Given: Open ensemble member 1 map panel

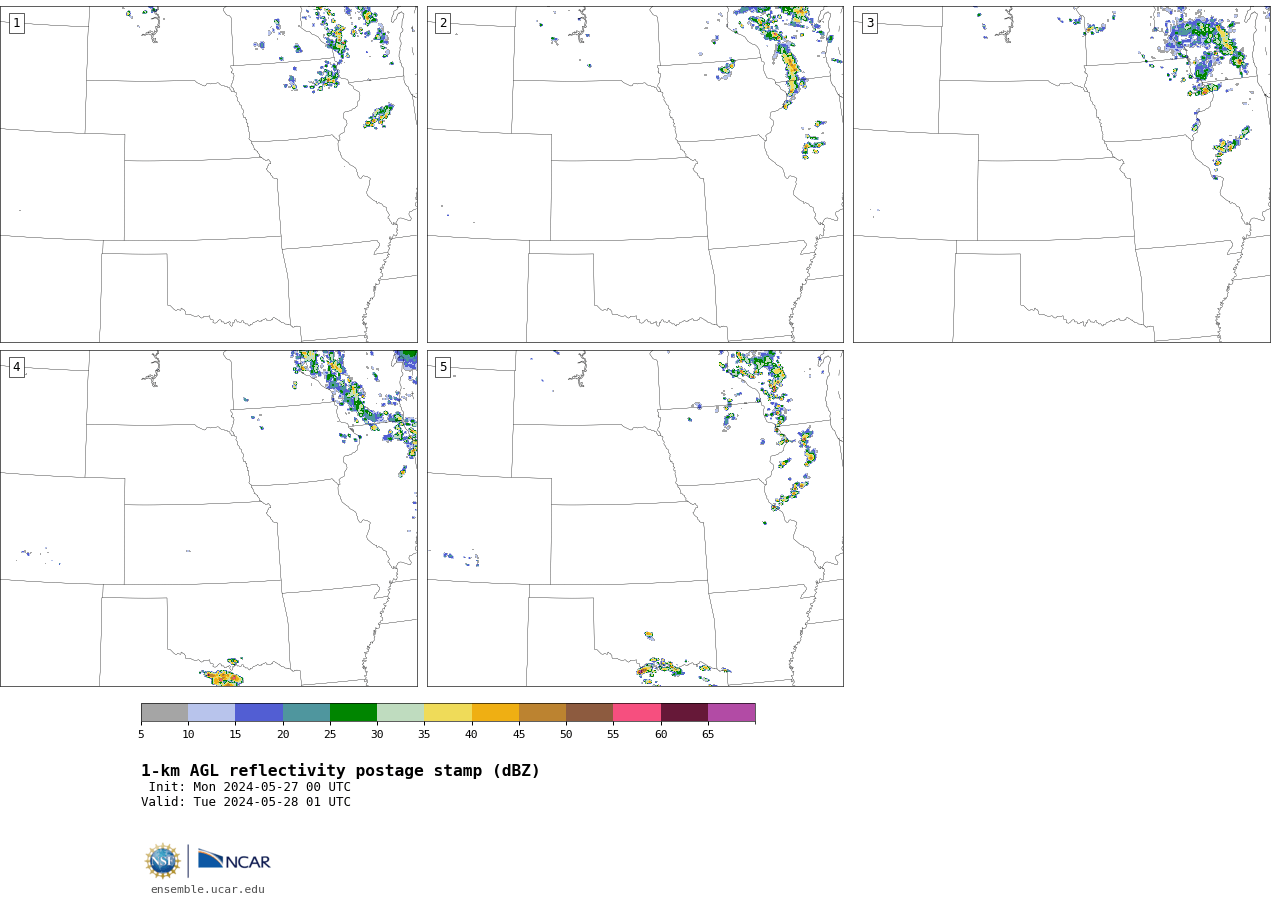Looking at the screenshot, I should pyautogui.click(x=209, y=174).
